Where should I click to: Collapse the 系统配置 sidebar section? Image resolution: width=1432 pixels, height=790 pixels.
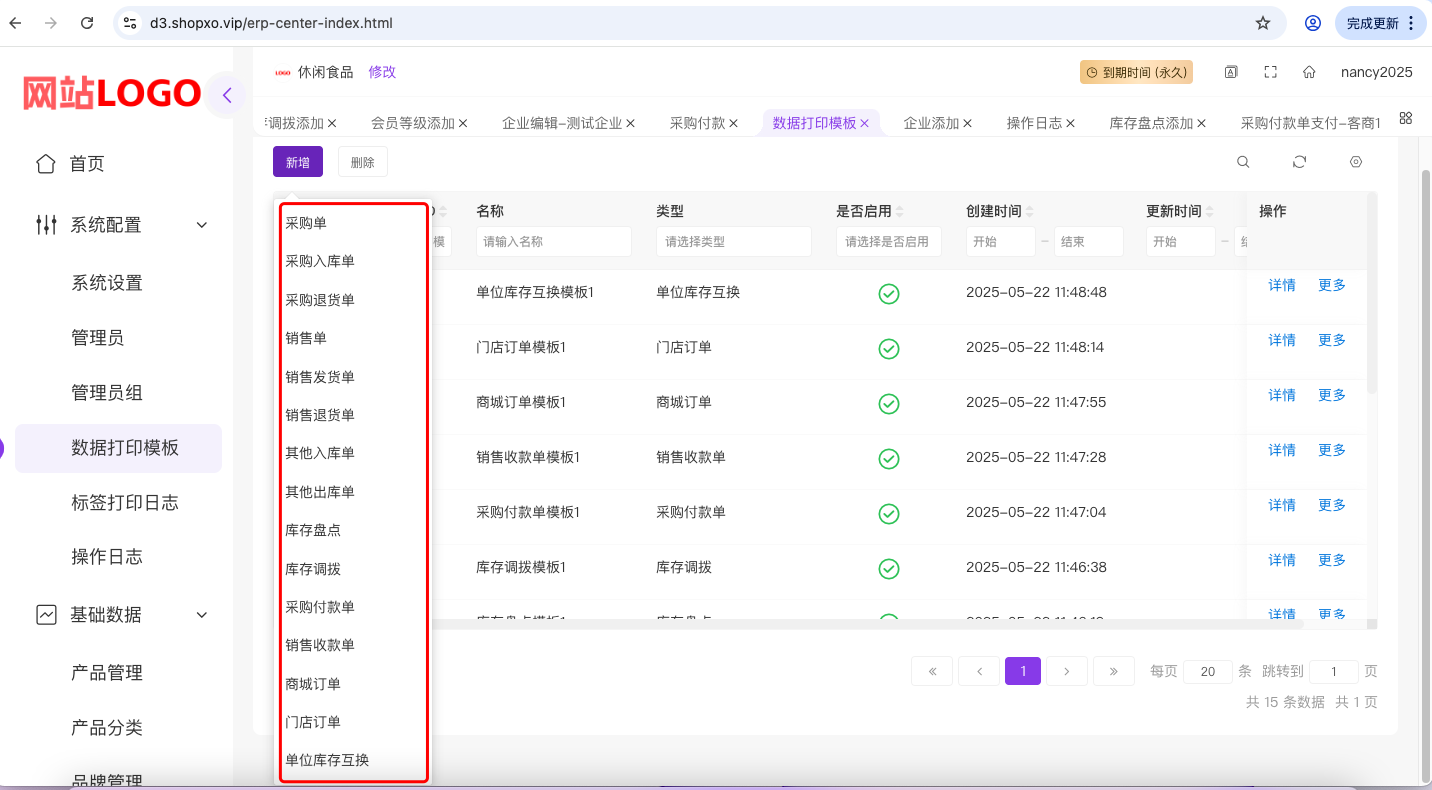tap(202, 225)
